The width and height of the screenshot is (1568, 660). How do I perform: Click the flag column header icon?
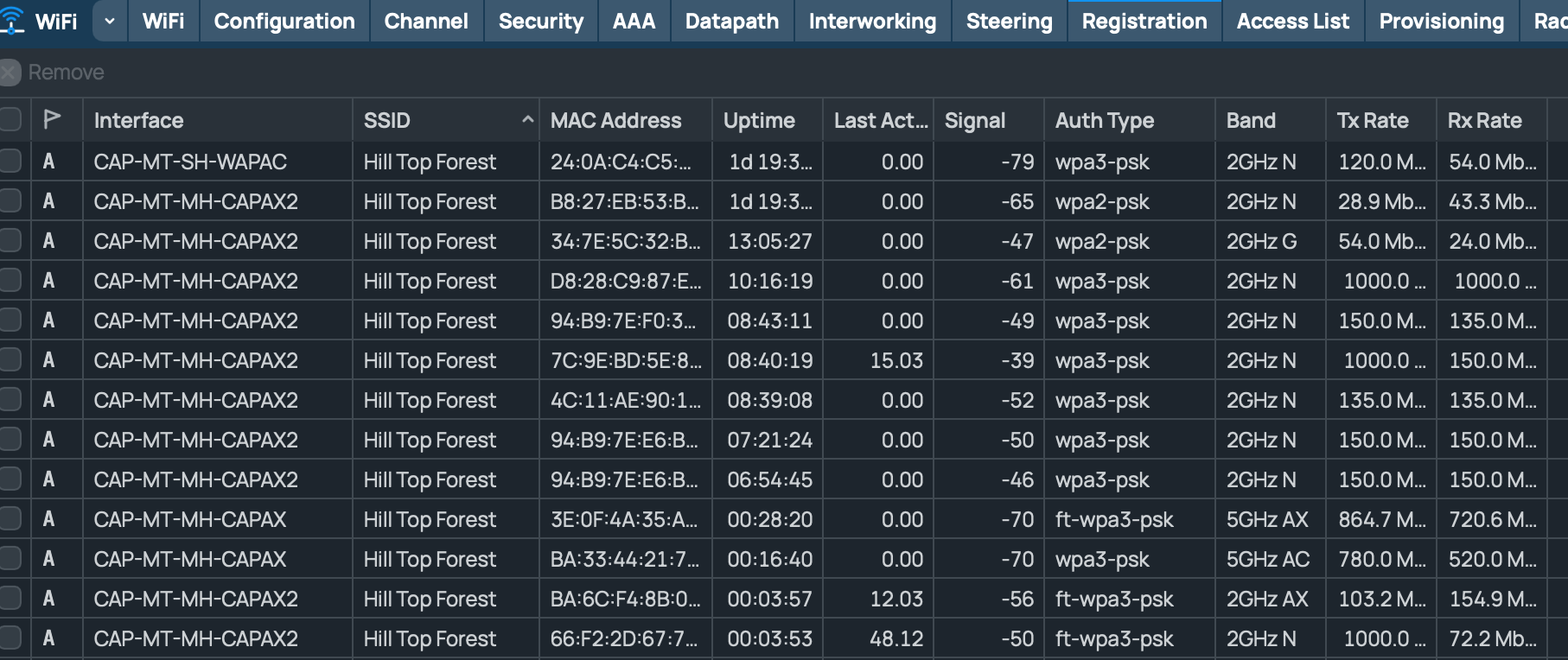(x=52, y=119)
